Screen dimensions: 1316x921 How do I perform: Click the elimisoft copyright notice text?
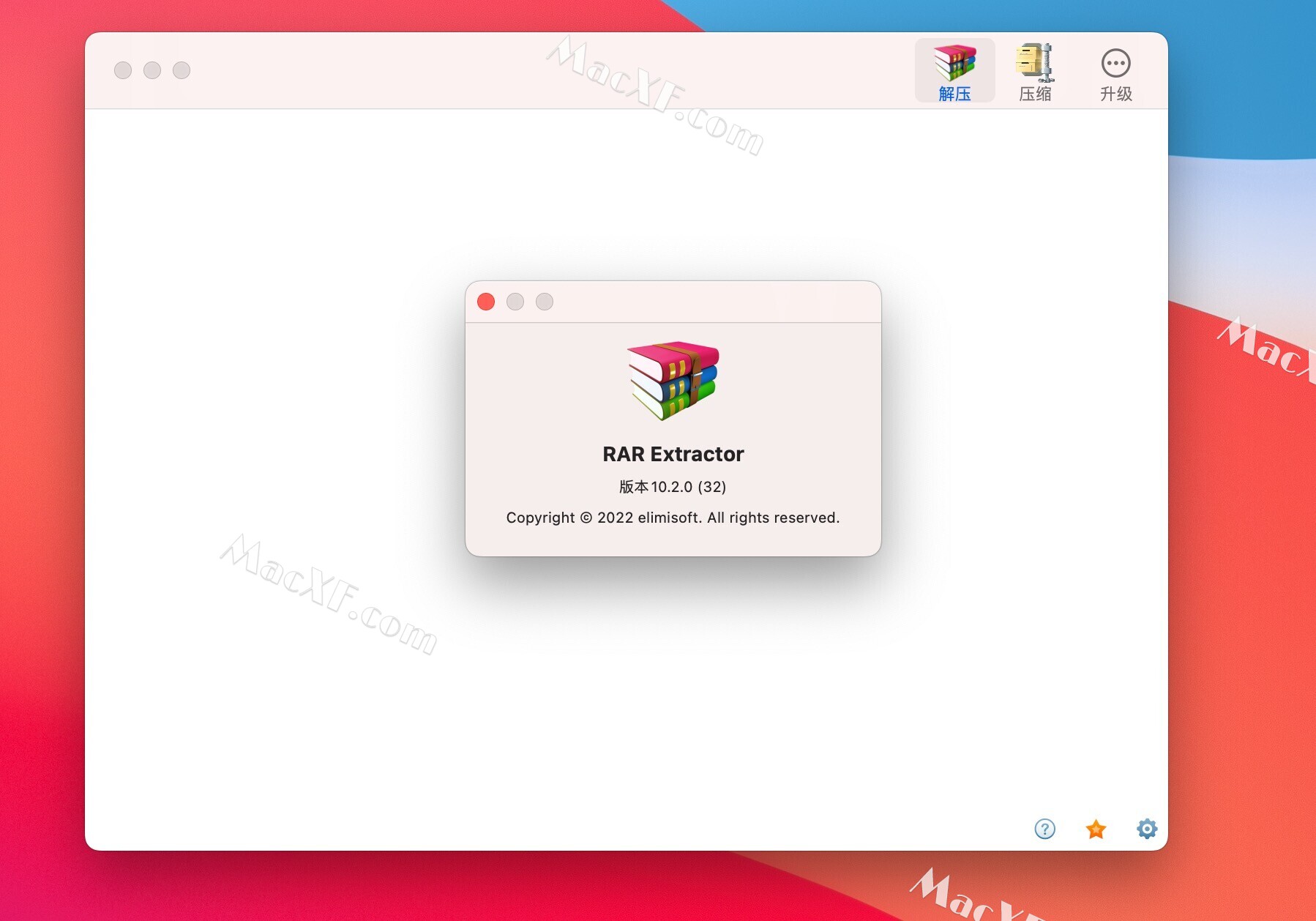[672, 517]
